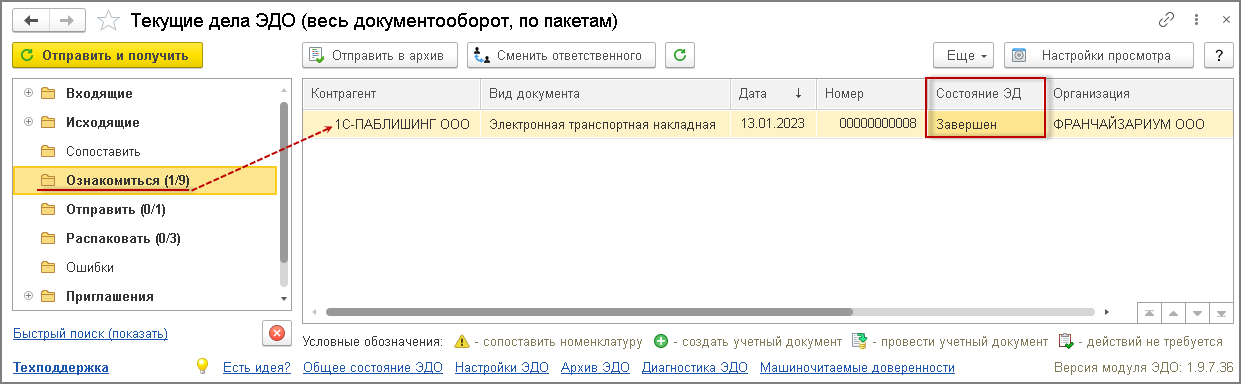Image resolution: width=1241 pixels, height=384 pixels.
Task: Sort by Контрагент column header
Action: (x=392, y=93)
